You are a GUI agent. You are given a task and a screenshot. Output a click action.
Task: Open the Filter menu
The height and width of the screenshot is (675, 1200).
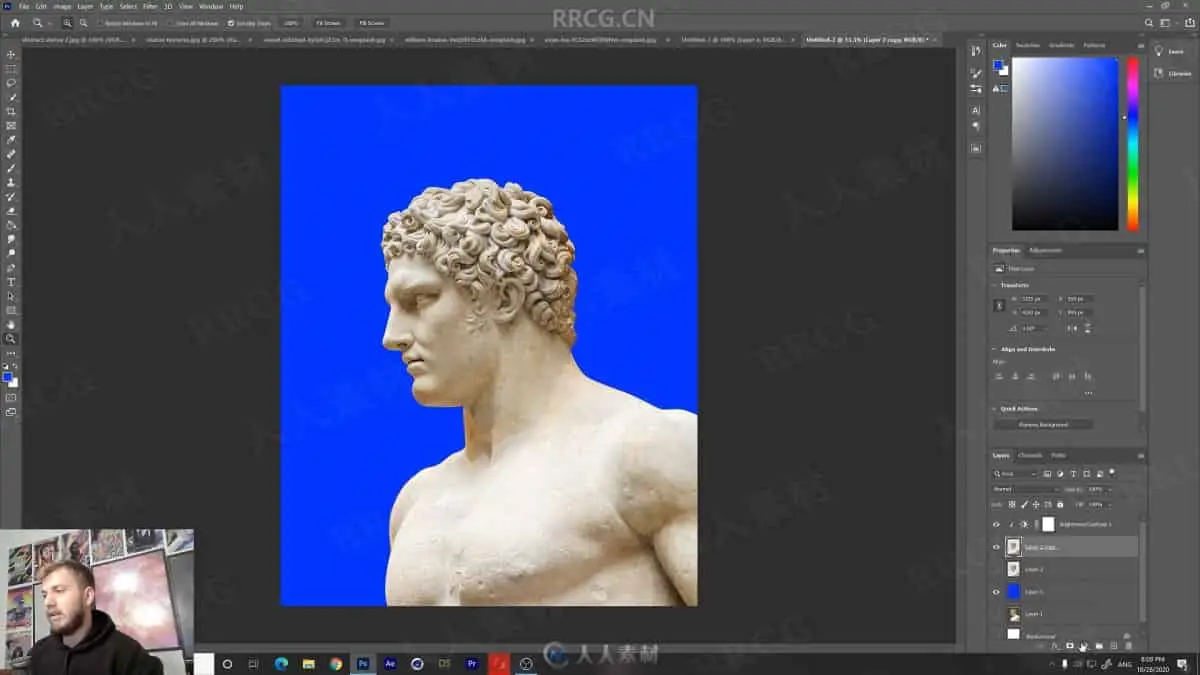coord(150,6)
